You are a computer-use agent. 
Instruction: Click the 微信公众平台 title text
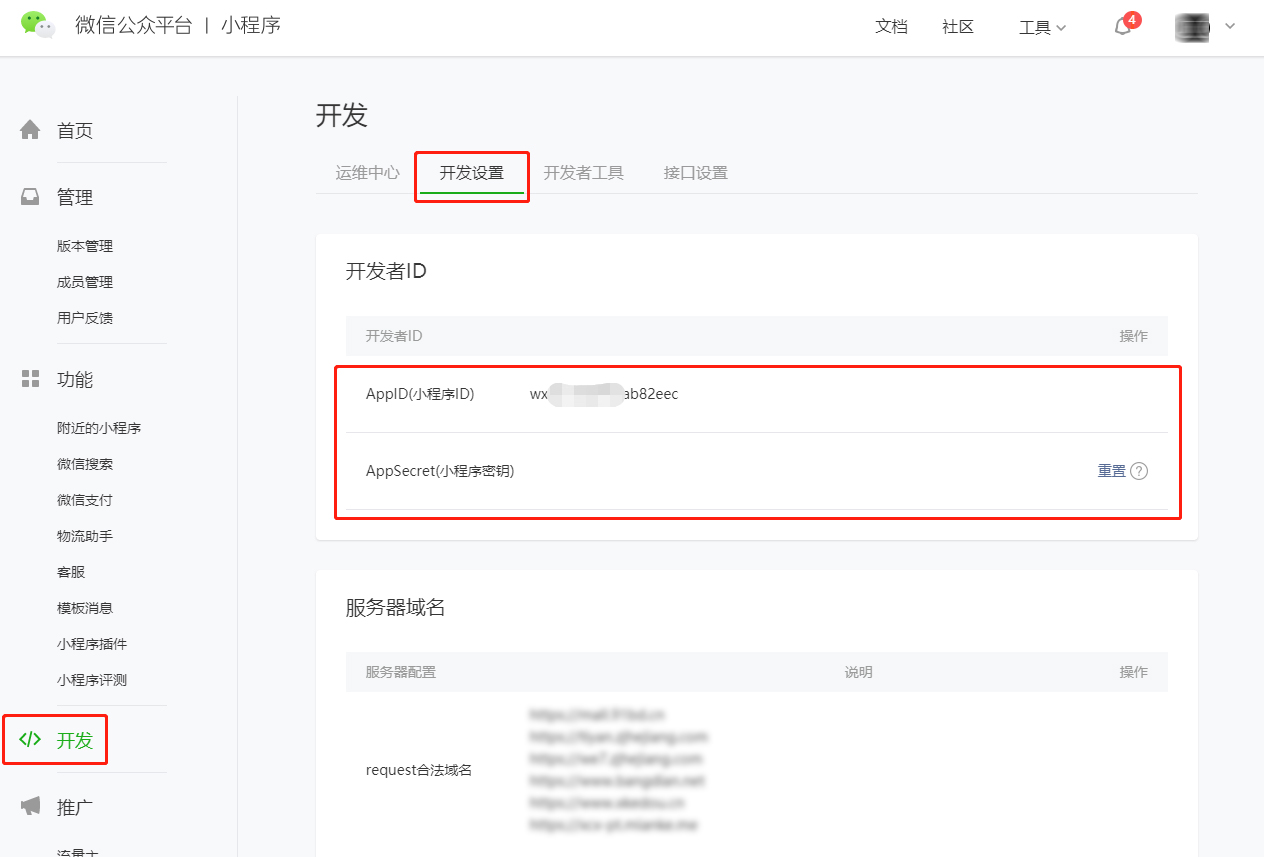(133, 26)
